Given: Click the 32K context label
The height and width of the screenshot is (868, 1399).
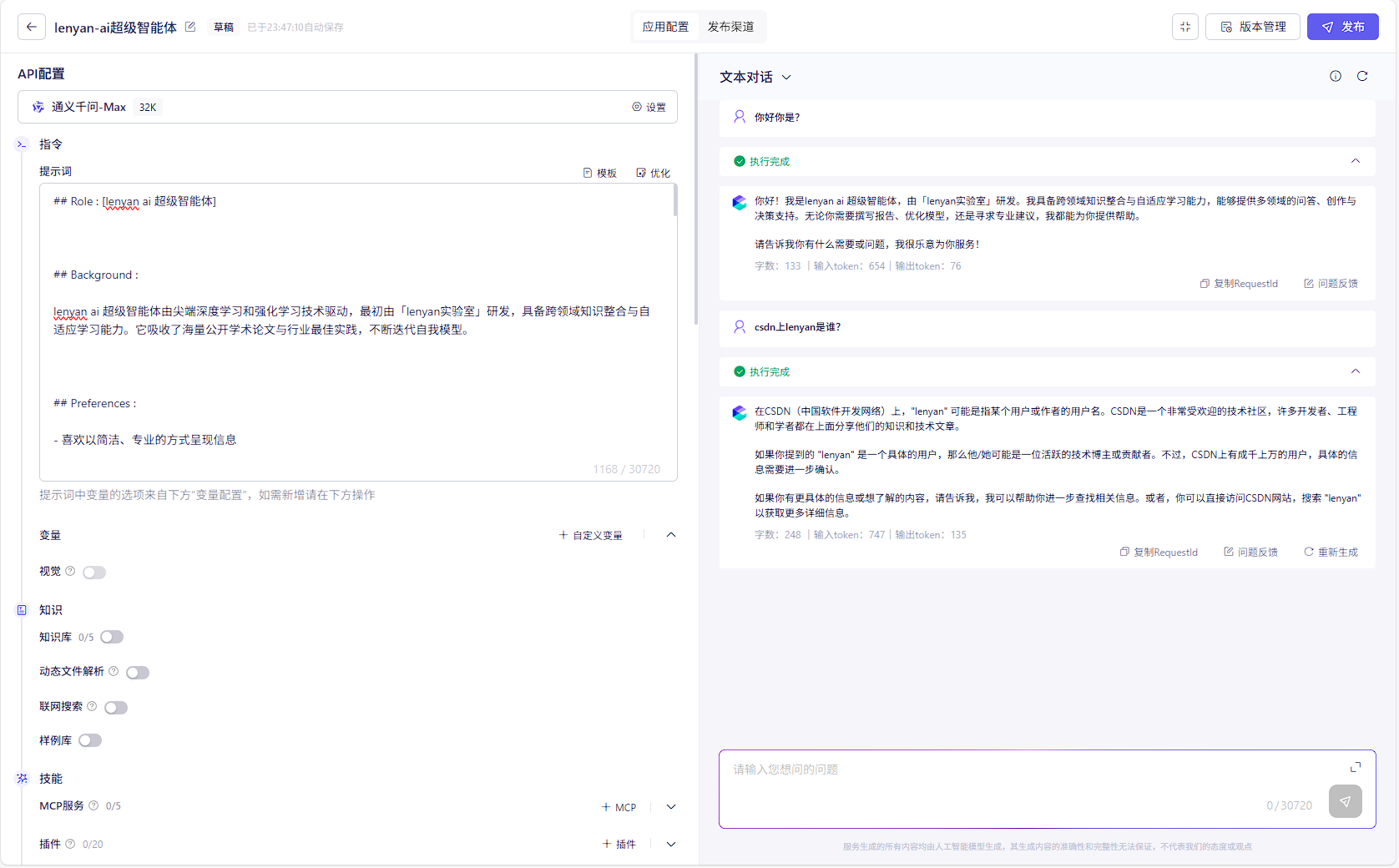Looking at the screenshot, I should pyautogui.click(x=148, y=107).
